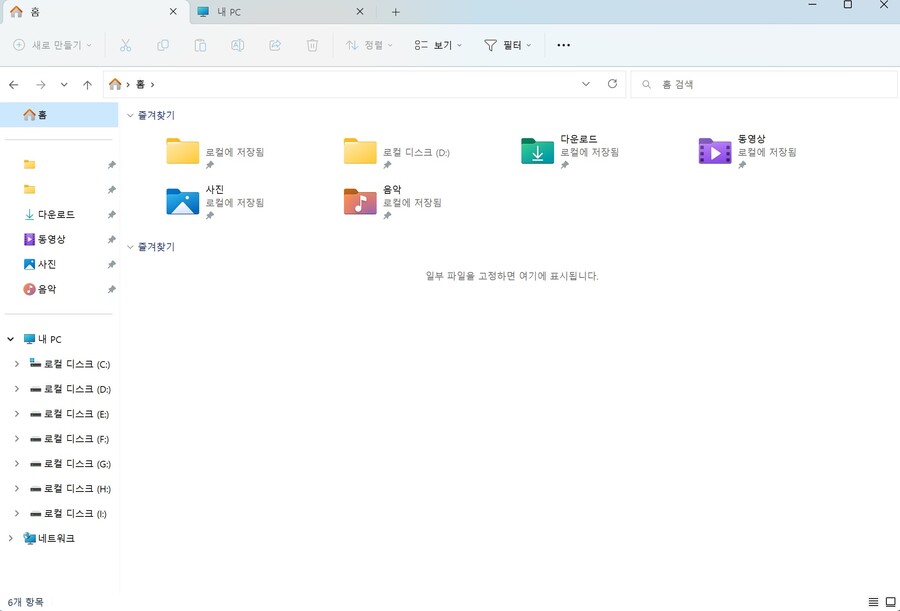900x611 pixels.
Task: Click the home icon in address bar
Action: [x=115, y=84]
